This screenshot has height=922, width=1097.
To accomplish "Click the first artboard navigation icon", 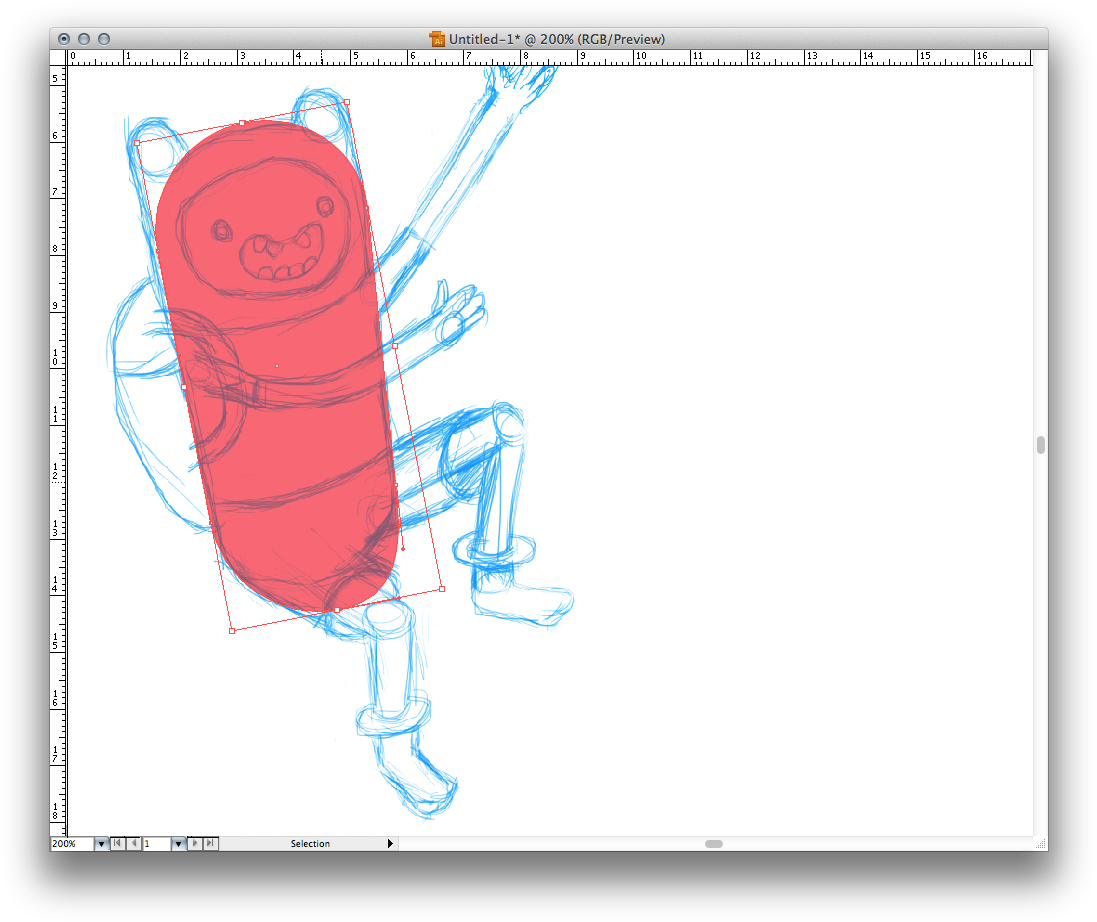I will (117, 843).
